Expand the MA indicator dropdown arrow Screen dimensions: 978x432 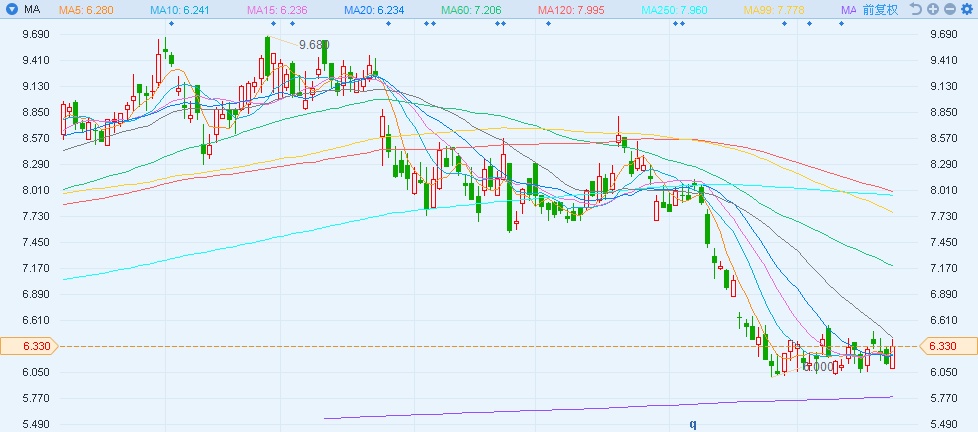(x=12, y=9)
